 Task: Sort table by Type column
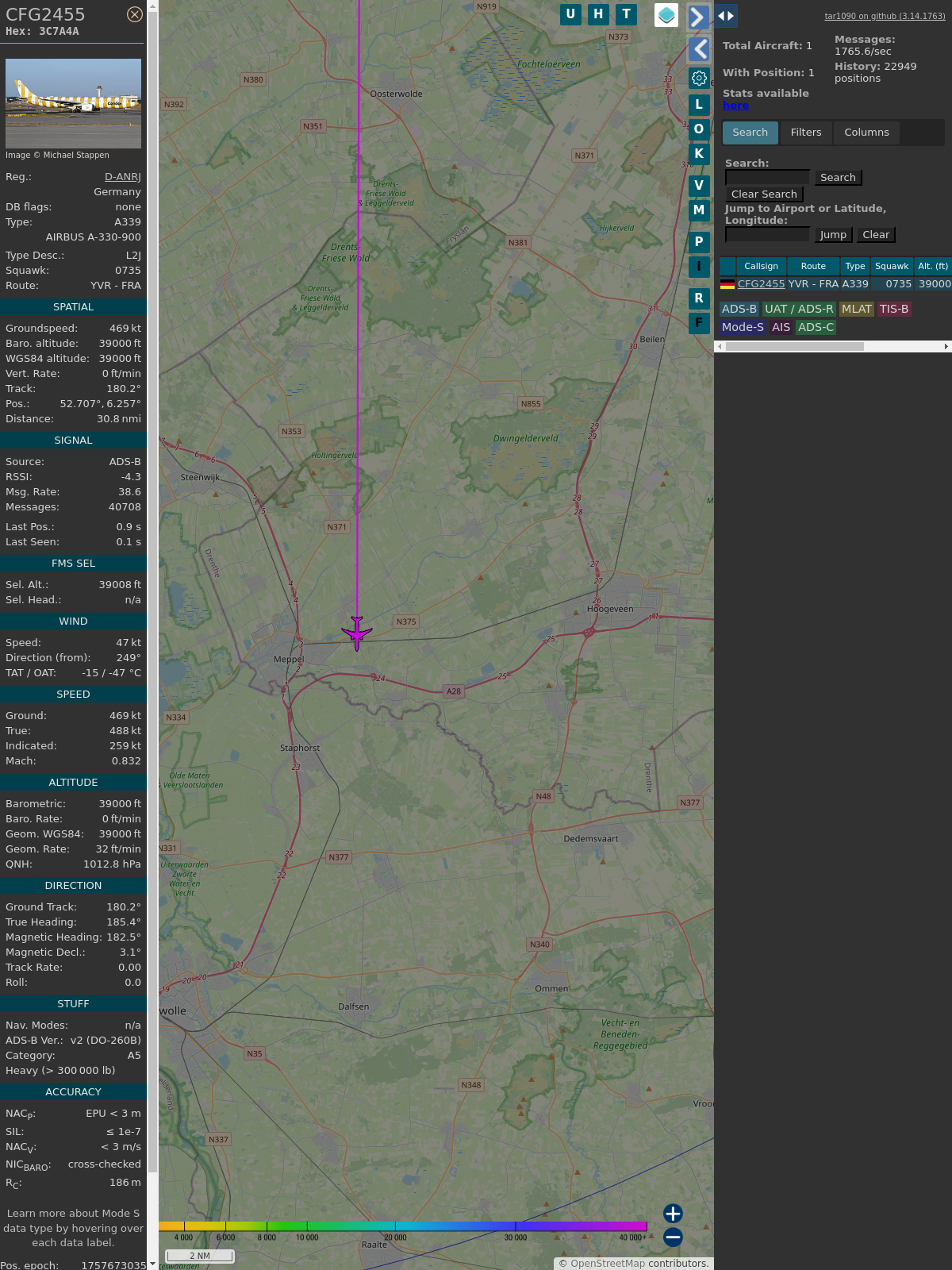click(x=855, y=266)
